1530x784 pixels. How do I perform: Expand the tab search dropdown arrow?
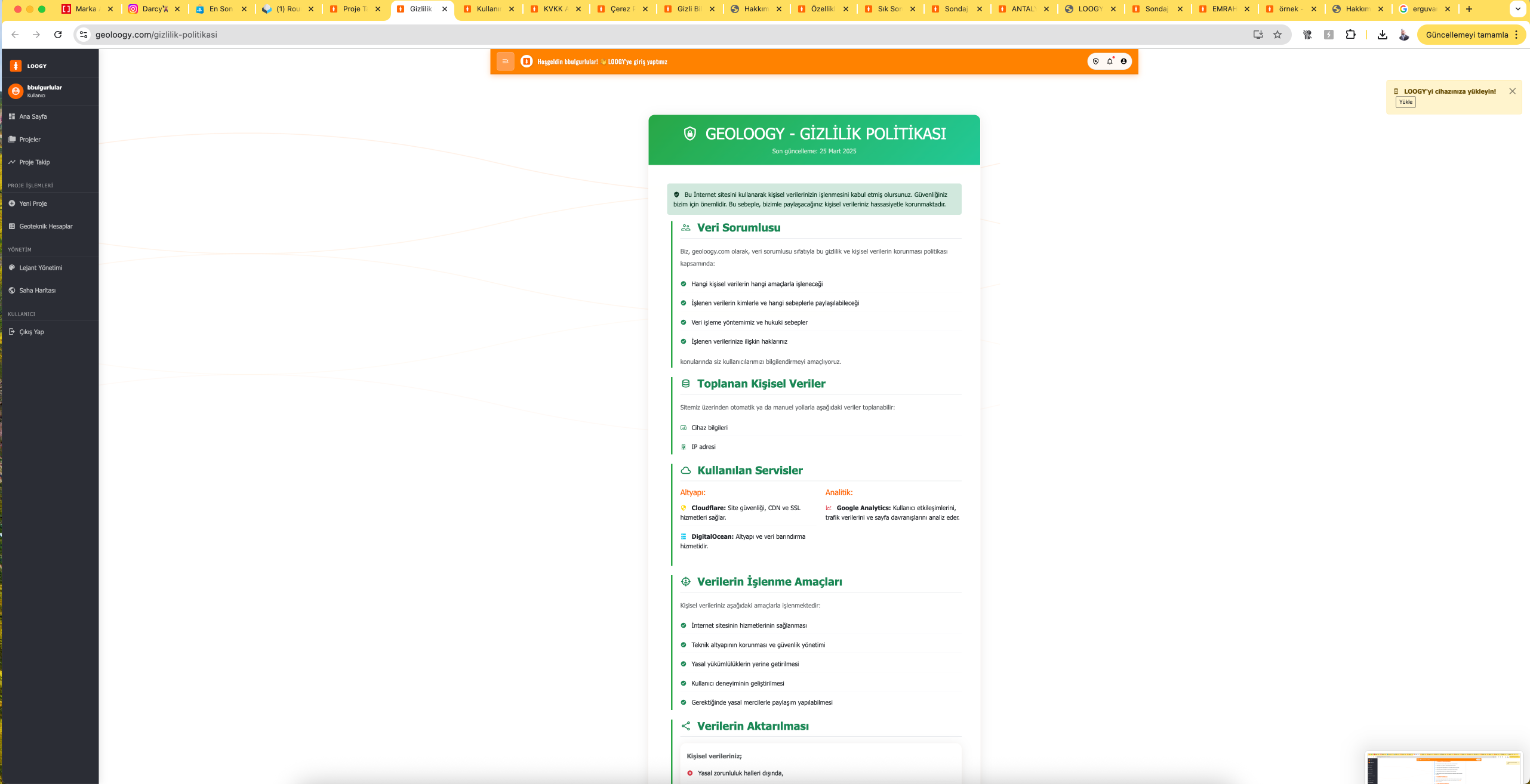[x=1517, y=9]
